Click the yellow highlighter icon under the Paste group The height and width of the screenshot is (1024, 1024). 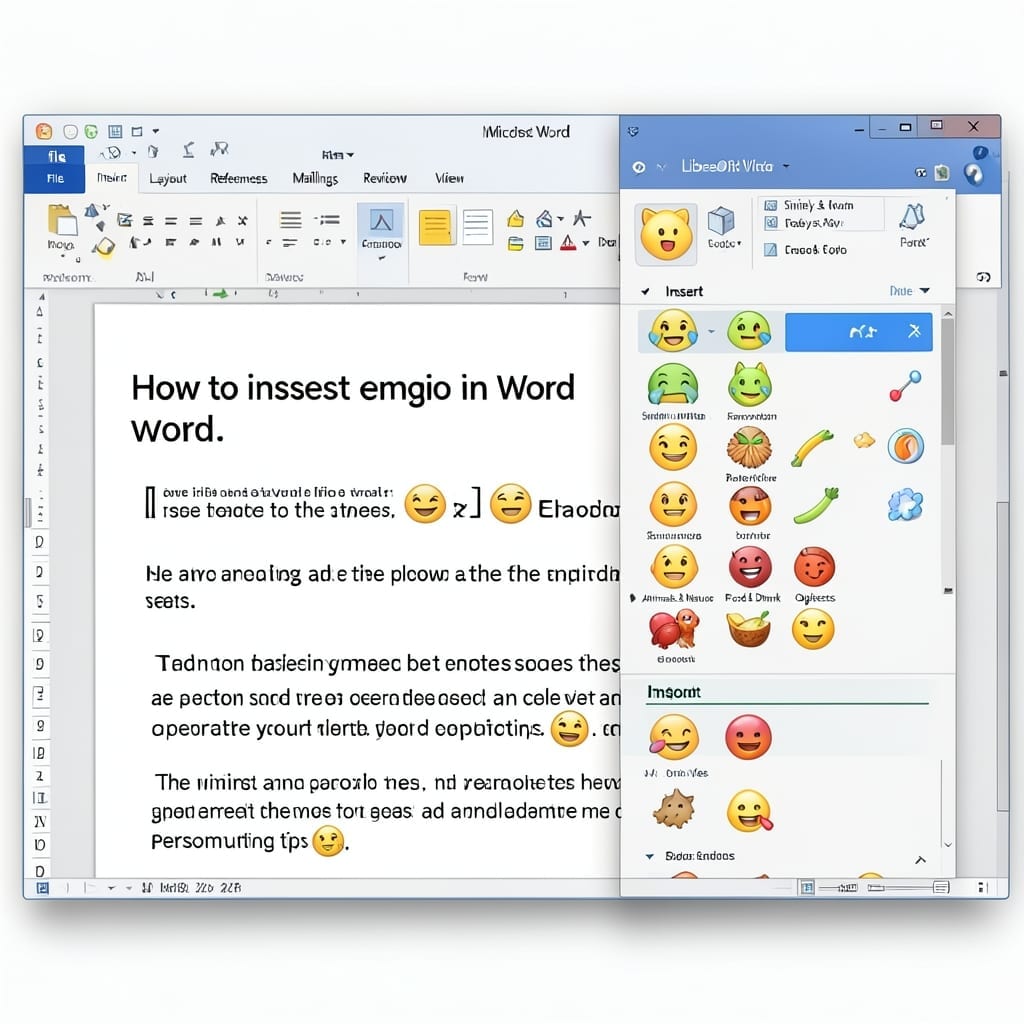tap(104, 248)
